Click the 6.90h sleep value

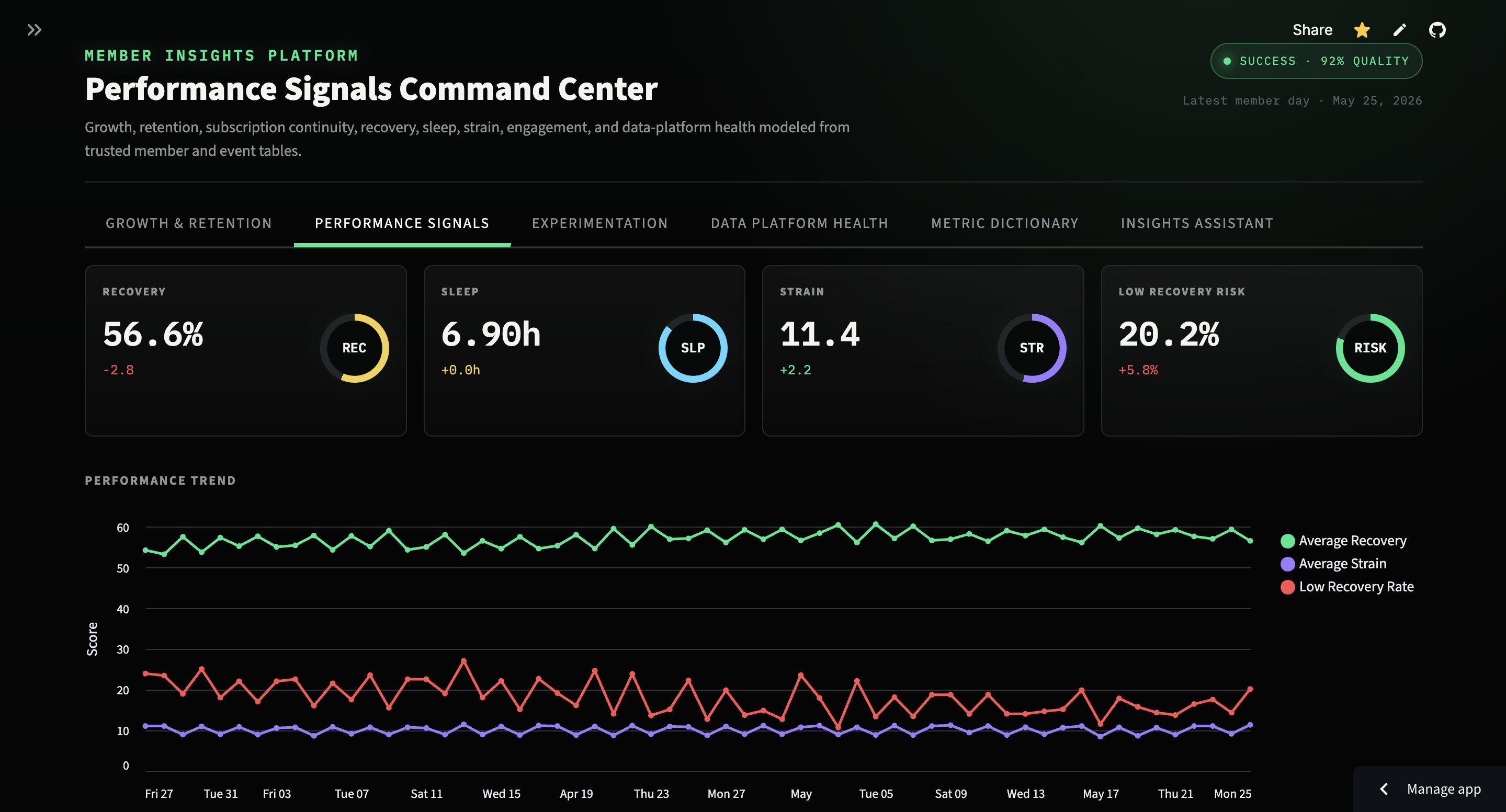491,334
